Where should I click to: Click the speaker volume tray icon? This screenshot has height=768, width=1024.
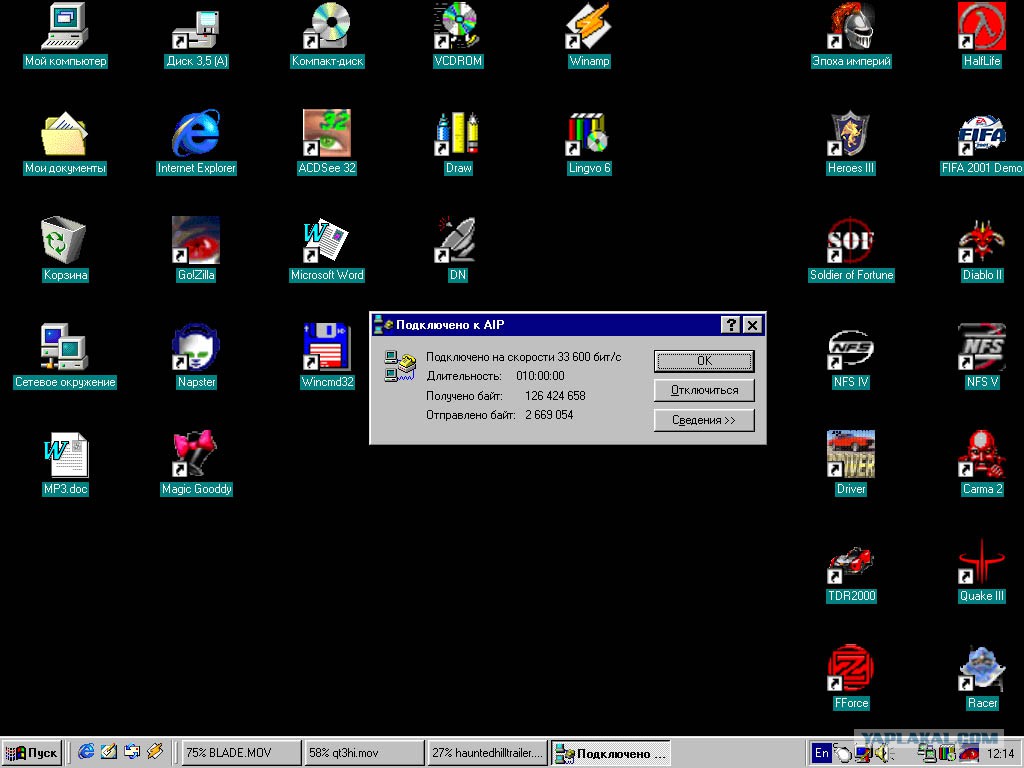pos(884,753)
